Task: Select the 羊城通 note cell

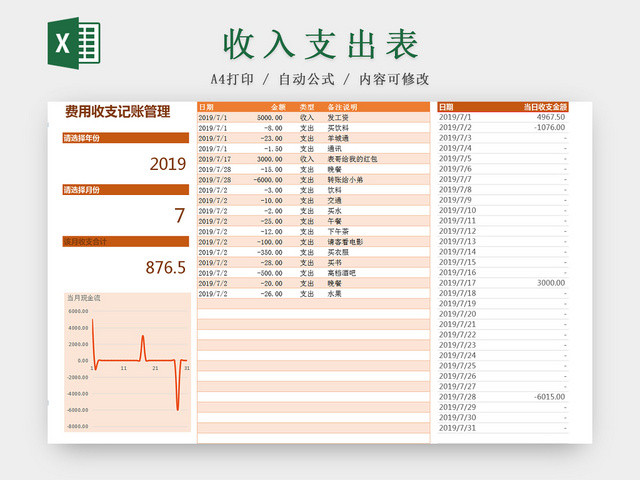Action: [x=338, y=138]
